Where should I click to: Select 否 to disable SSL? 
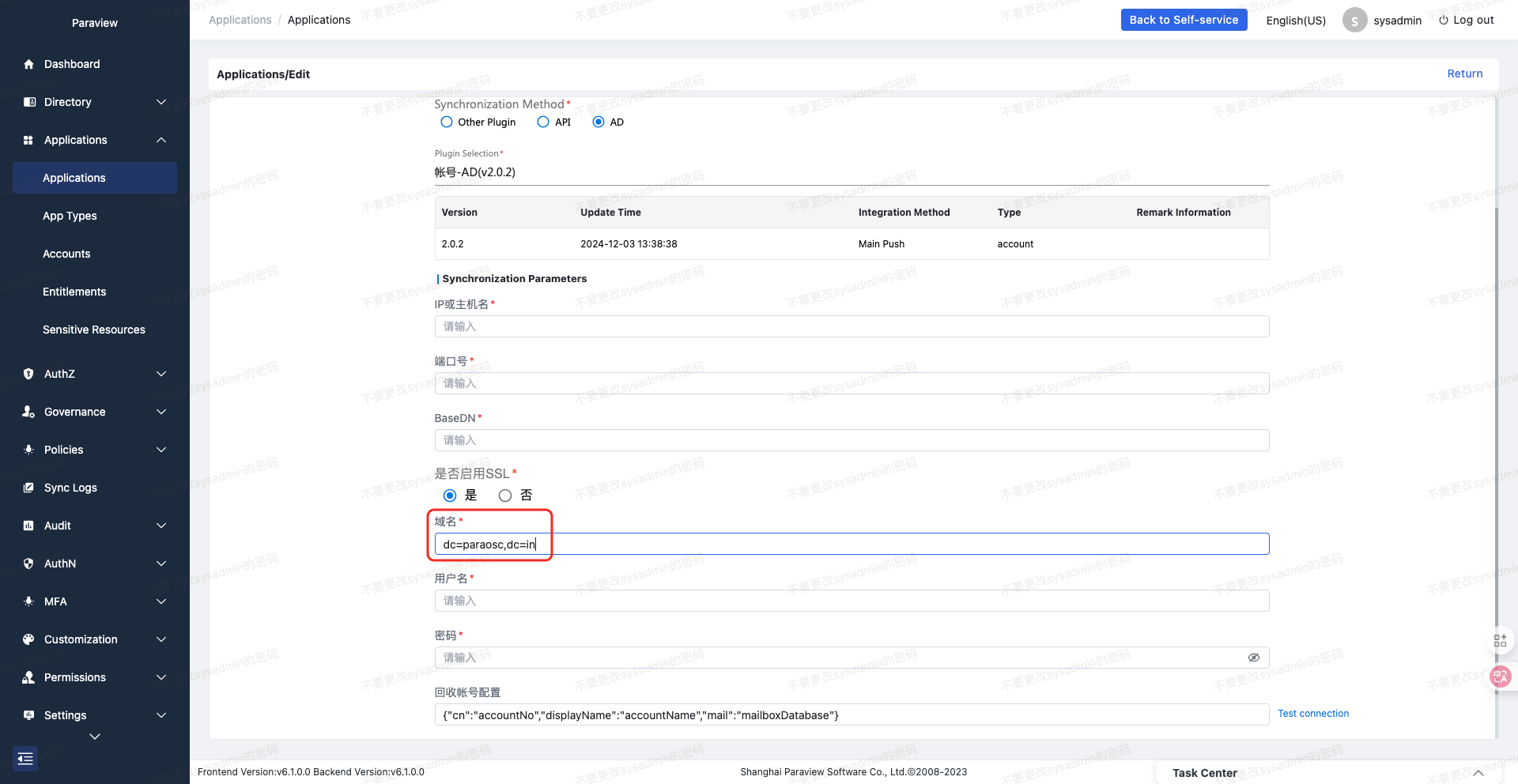(x=505, y=496)
